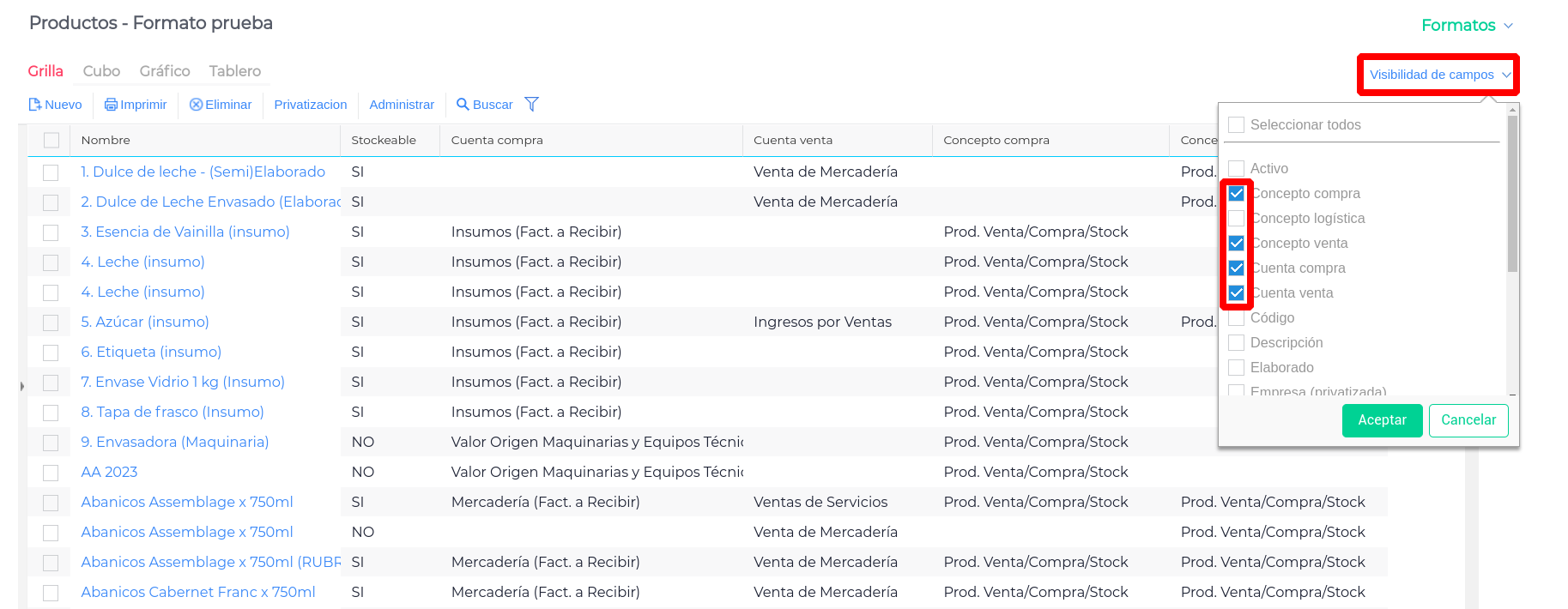Check the Seleccionar todos checkbox

coord(1237,125)
